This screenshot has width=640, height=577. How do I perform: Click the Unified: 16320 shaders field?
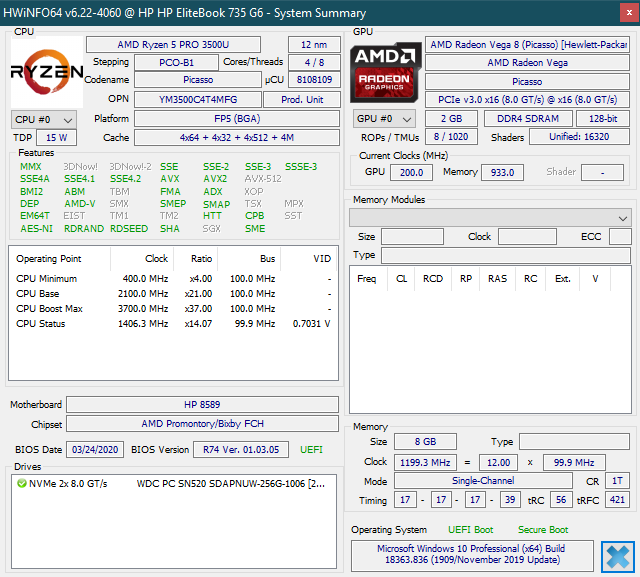point(579,137)
